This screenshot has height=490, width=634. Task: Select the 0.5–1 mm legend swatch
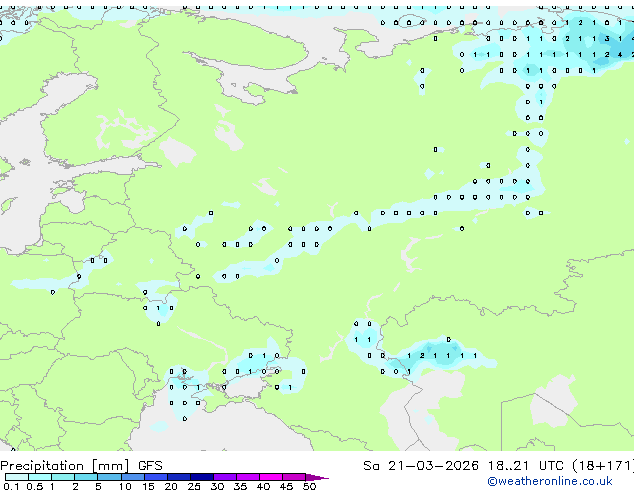[x=40, y=477]
